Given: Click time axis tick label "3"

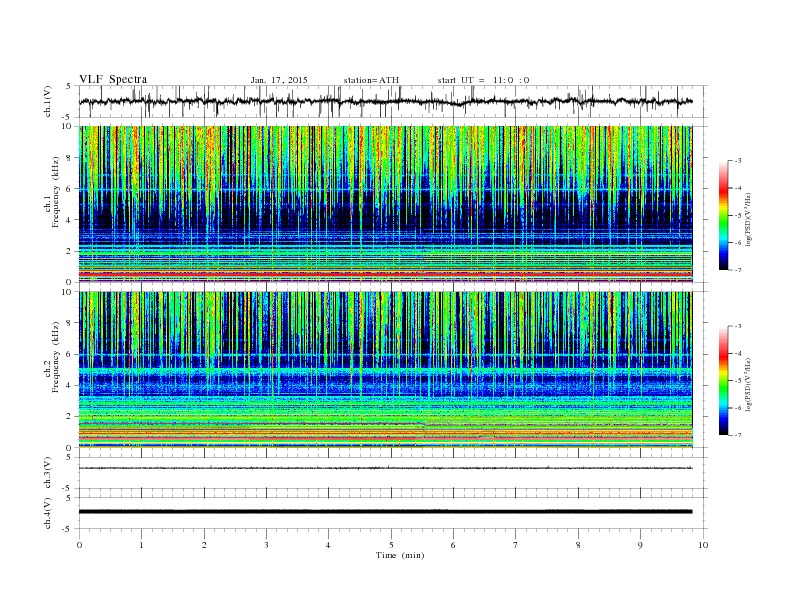Looking at the screenshot, I should click(266, 545).
